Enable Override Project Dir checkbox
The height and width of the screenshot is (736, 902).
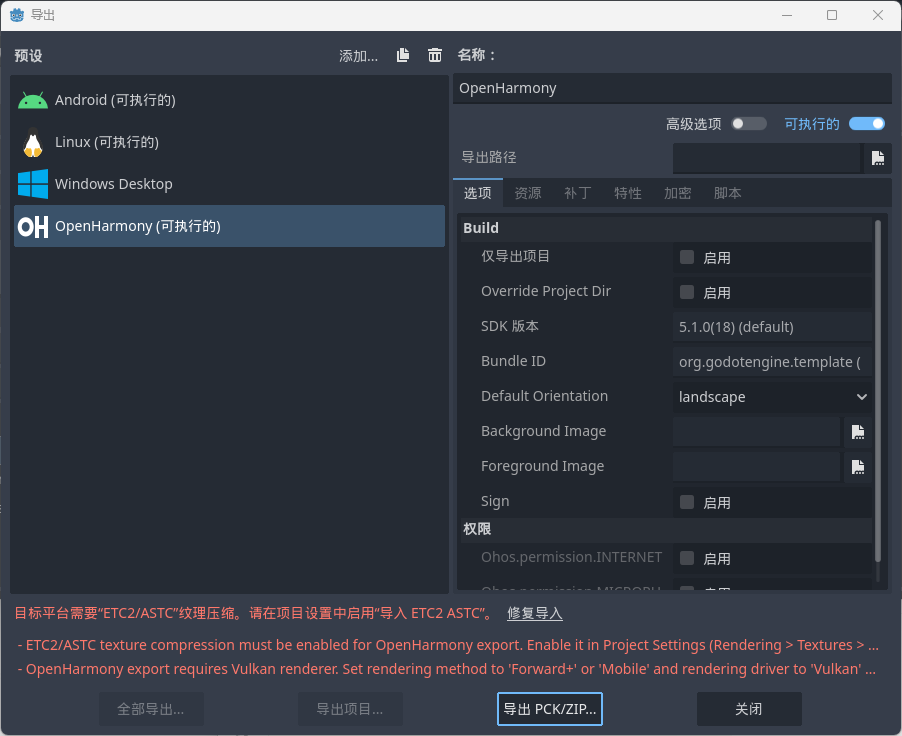point(687,292)
